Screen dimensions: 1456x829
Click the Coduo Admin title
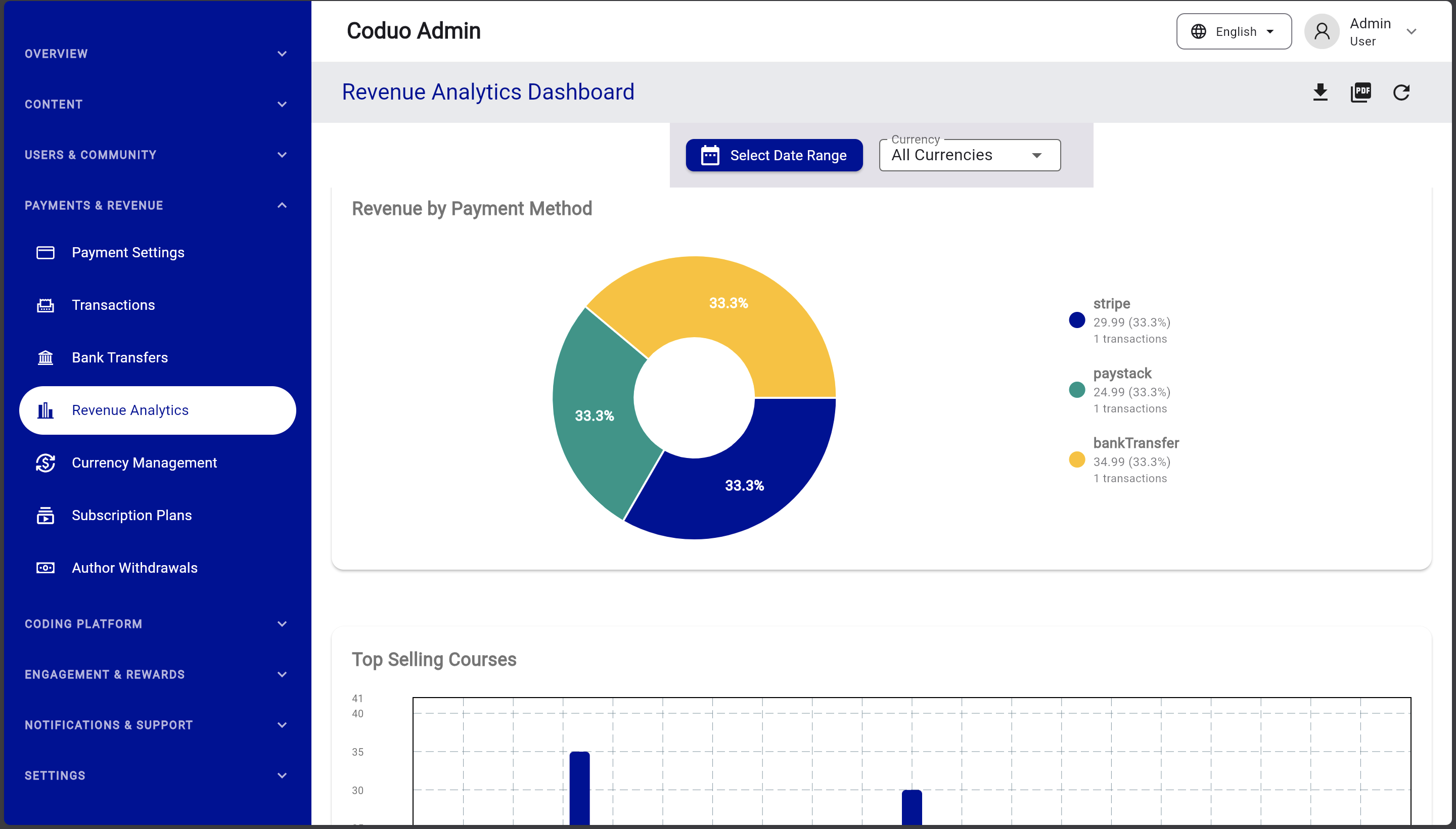click(x=414, y=31)
